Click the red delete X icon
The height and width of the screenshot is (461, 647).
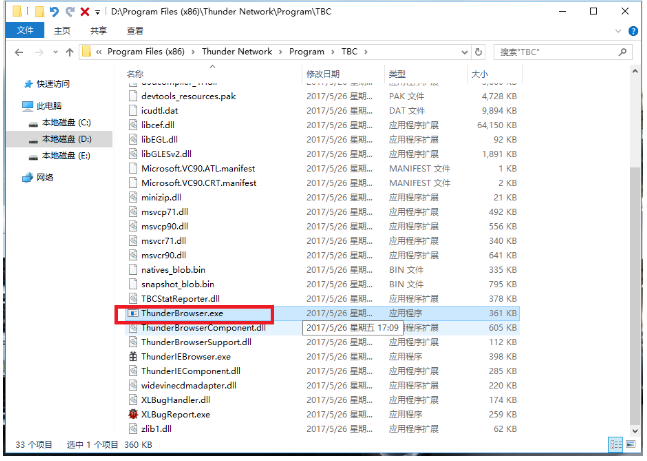[85, 12]
